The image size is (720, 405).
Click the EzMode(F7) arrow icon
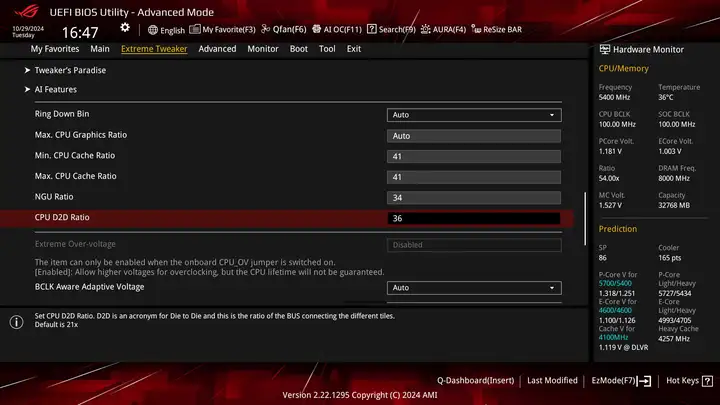click(644, 381)
